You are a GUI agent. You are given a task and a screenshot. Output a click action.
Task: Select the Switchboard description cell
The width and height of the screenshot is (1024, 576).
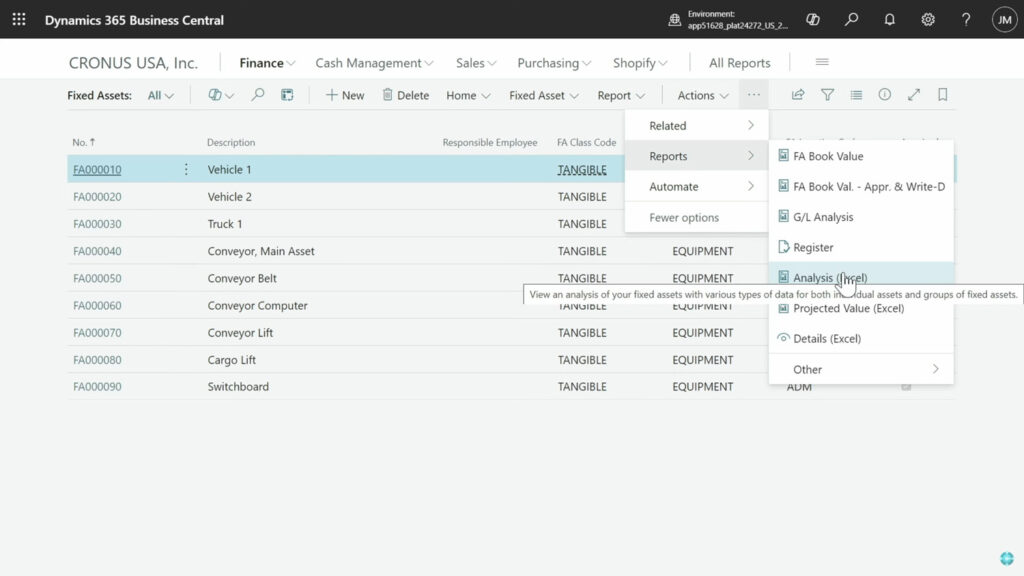tap(238, 387)
